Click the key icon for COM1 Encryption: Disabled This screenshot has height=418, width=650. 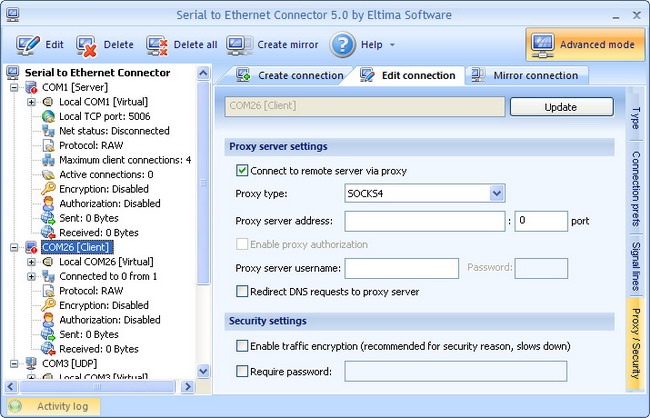point(48,189)
